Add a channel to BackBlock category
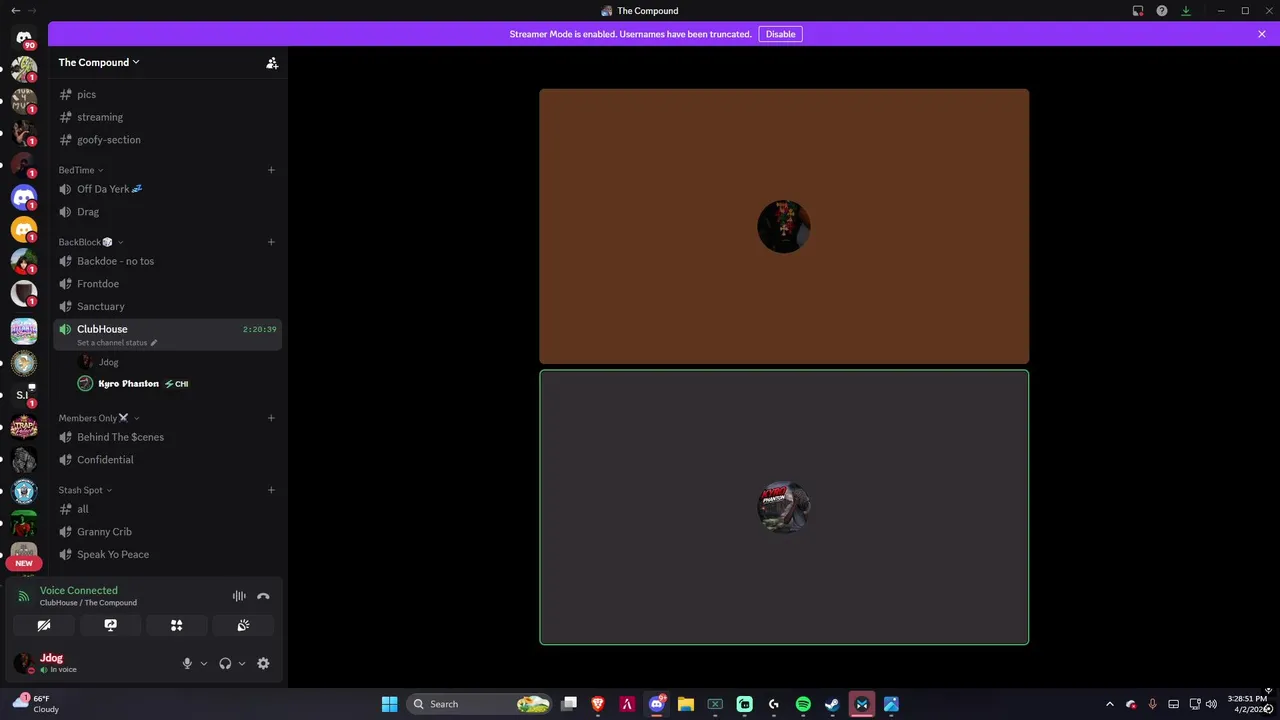Screen dimensions: 1280x720 tap(271, 242)
